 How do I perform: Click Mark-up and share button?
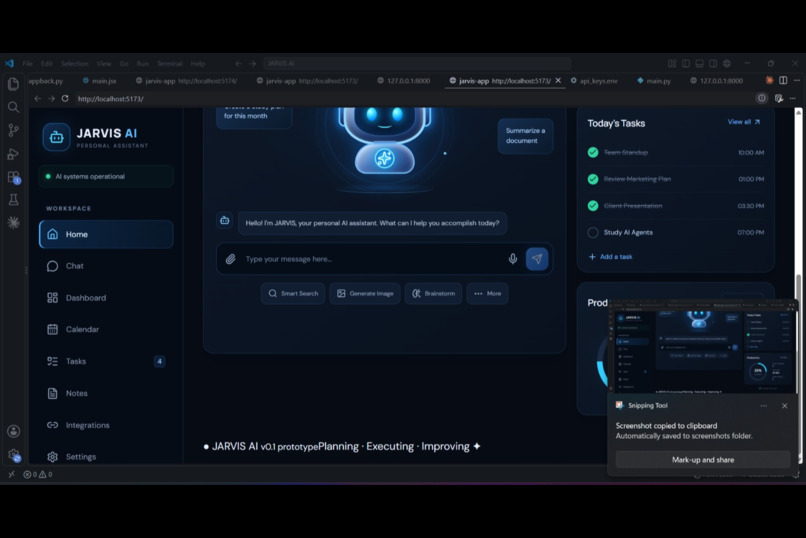[703, 460]
